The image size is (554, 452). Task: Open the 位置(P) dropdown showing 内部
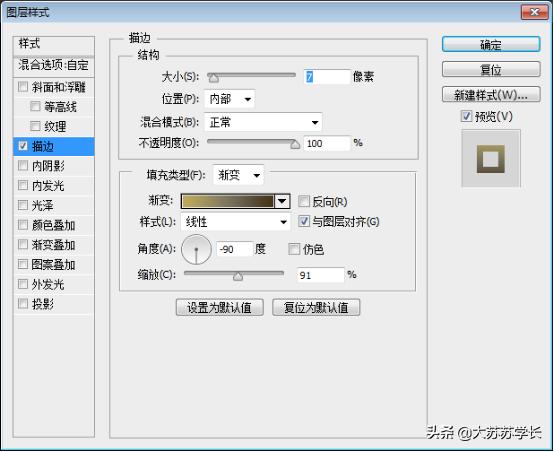click(x=230, y=99)
